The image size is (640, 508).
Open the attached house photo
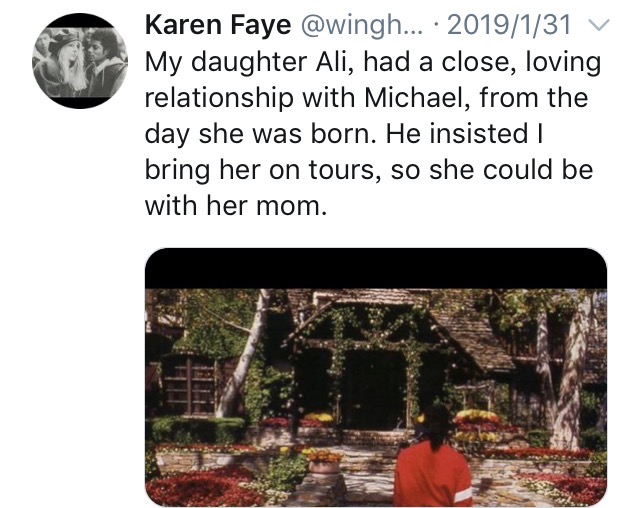[x=376, y=377]
